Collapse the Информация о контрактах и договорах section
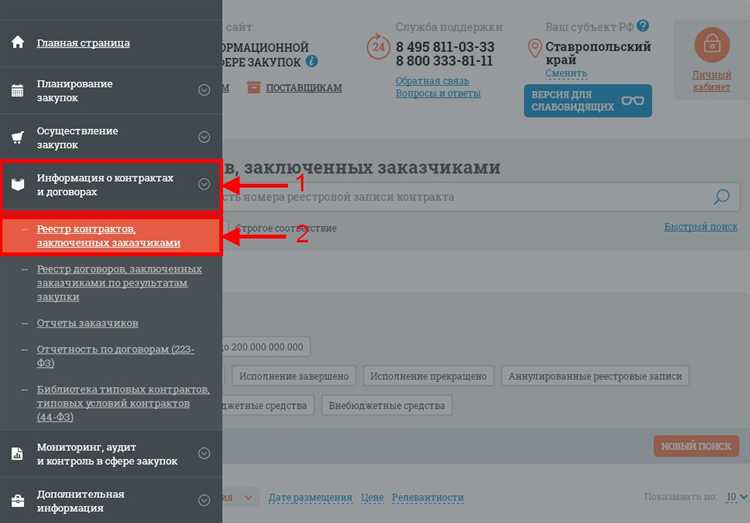The width and height of the screenshot is (750, 523). (x=204, y=184)
